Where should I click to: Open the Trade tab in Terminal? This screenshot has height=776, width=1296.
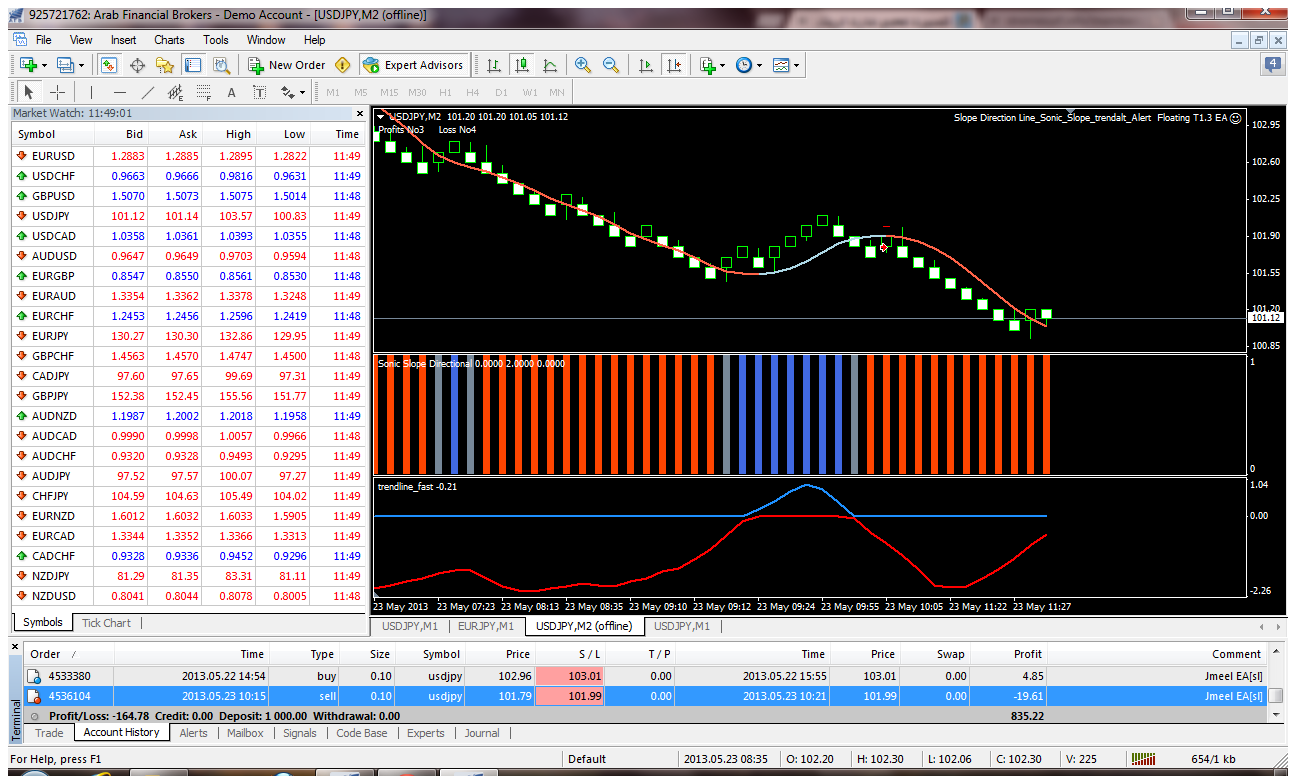[49, 733]
